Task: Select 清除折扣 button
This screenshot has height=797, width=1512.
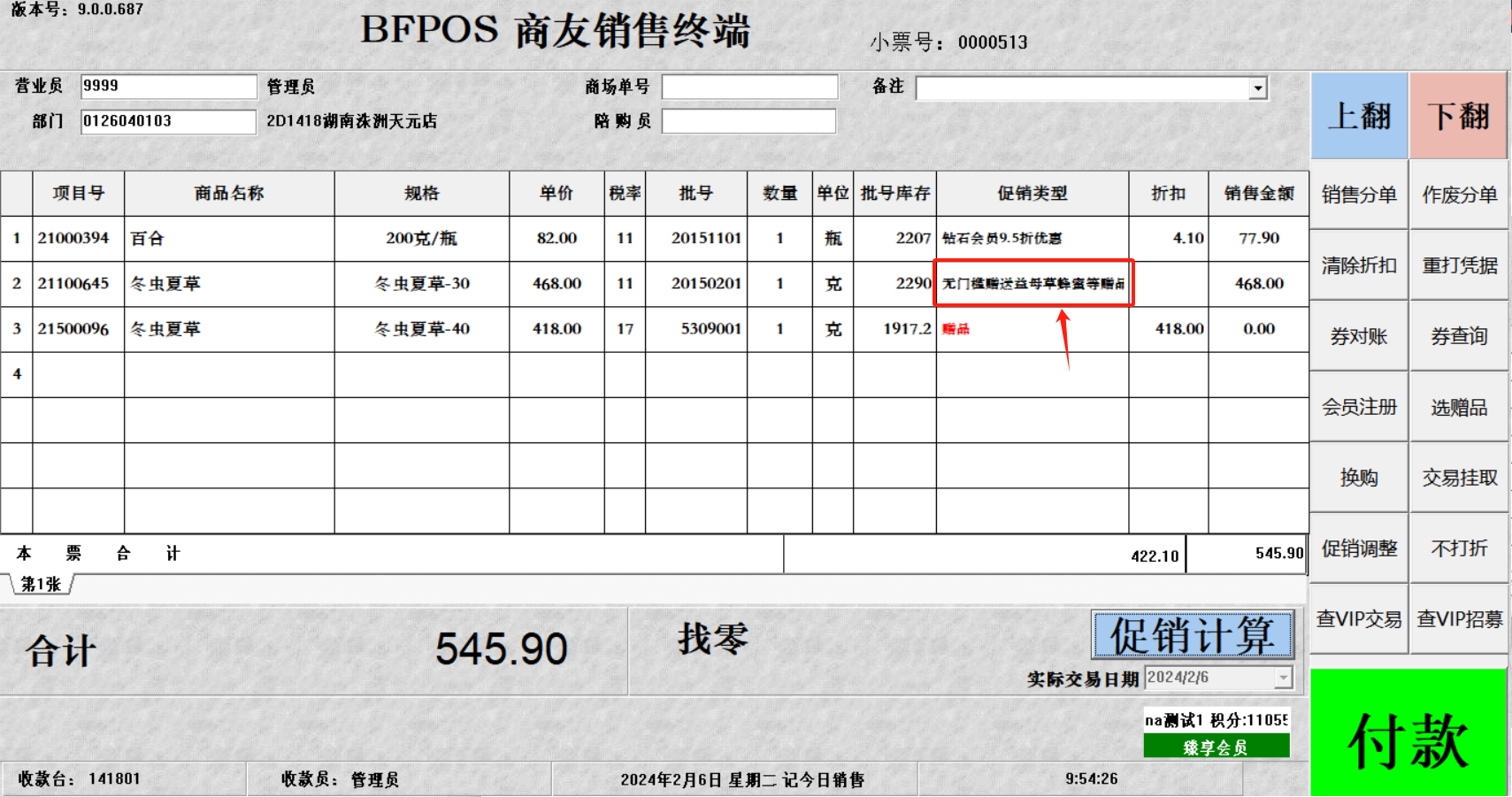Action: click(1359, 265)
